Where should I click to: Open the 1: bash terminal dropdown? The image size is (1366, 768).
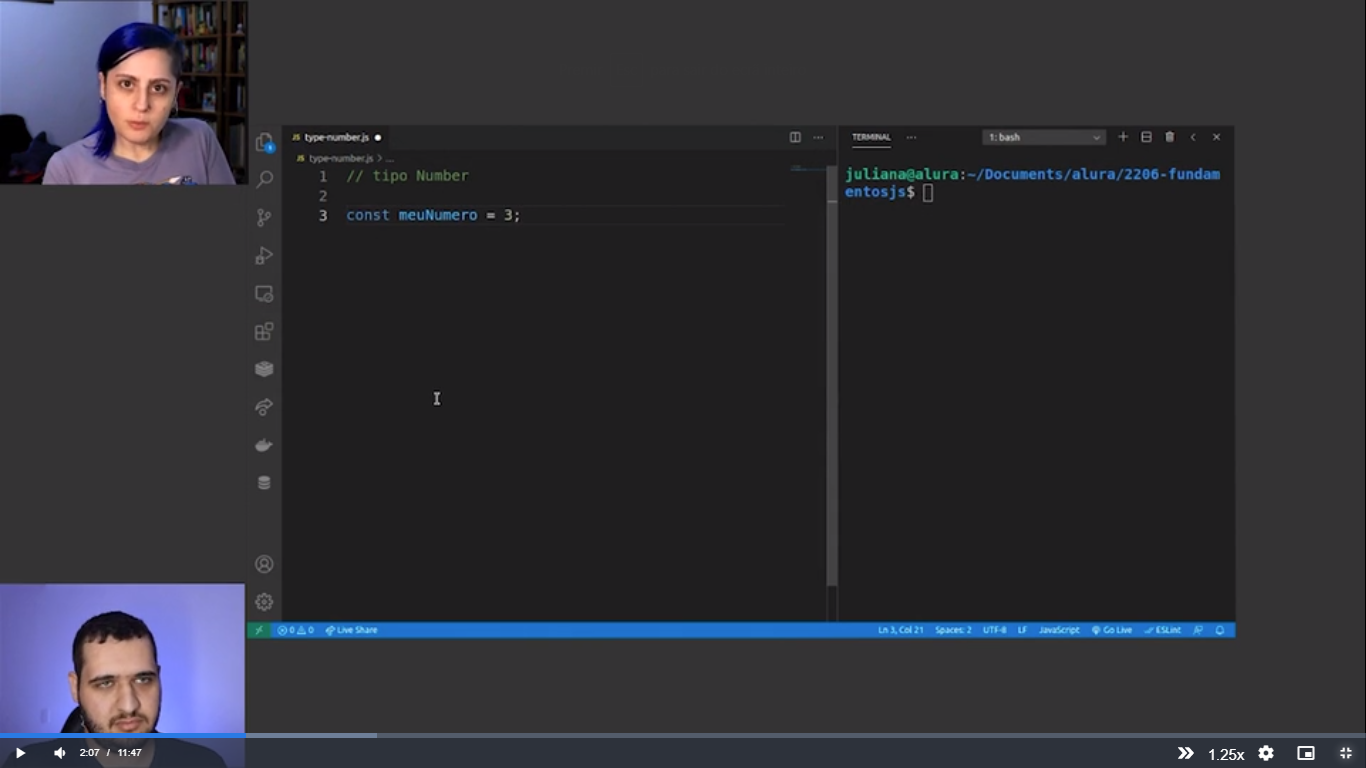point(1044,137)
